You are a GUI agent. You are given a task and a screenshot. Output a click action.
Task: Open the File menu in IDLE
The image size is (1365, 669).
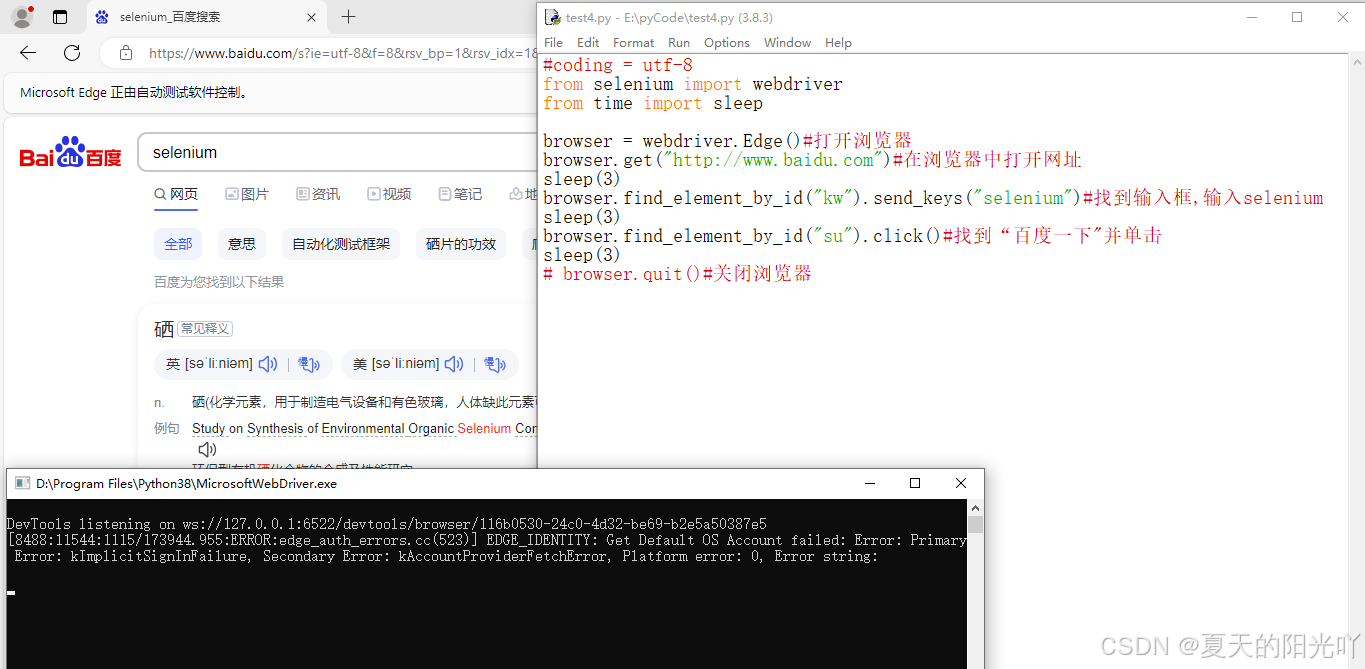[553, 42]
